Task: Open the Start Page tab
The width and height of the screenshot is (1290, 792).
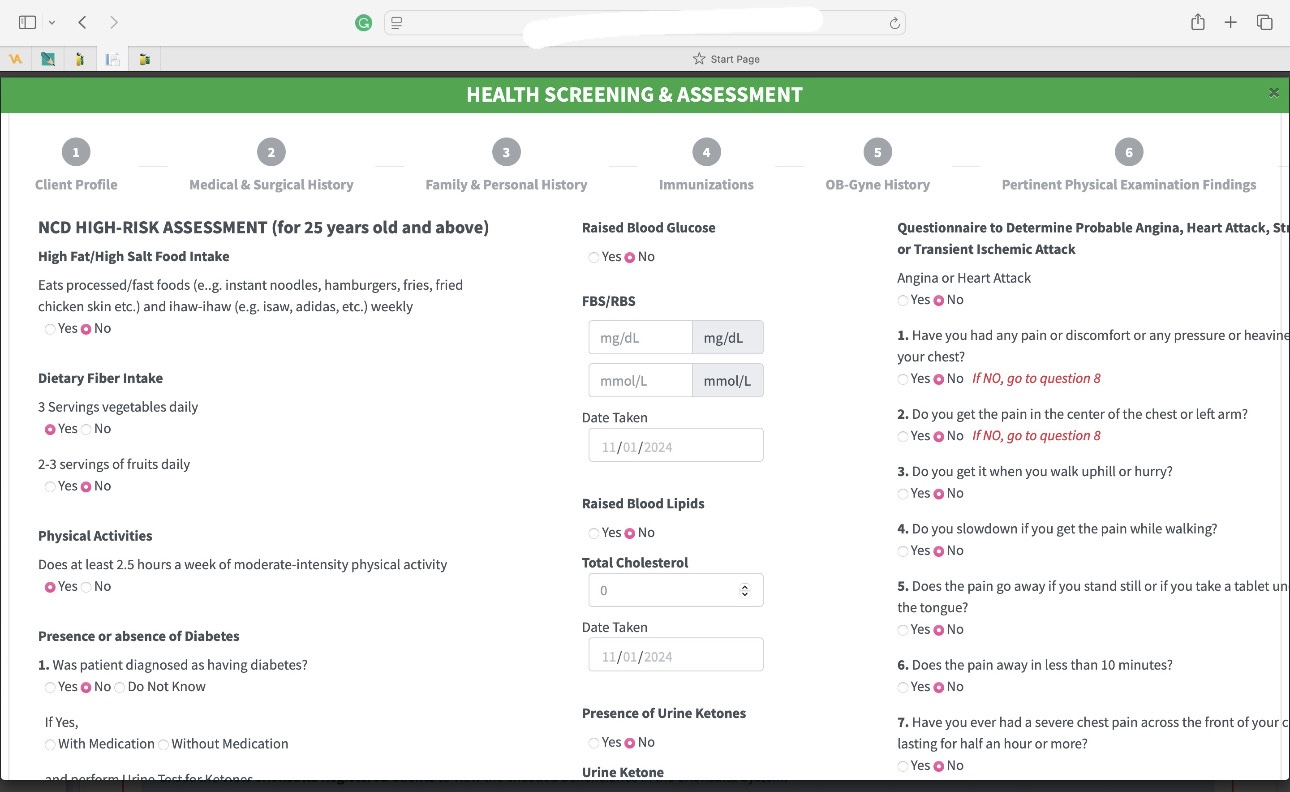Action: coord(726,59)
